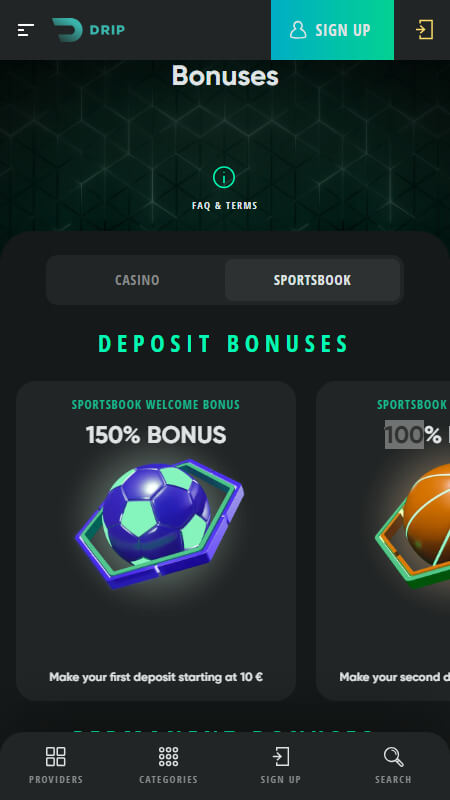This screenshot has width=450, height=800.
Task: Open the 150% Bonus welcome card
Action: 156,540
